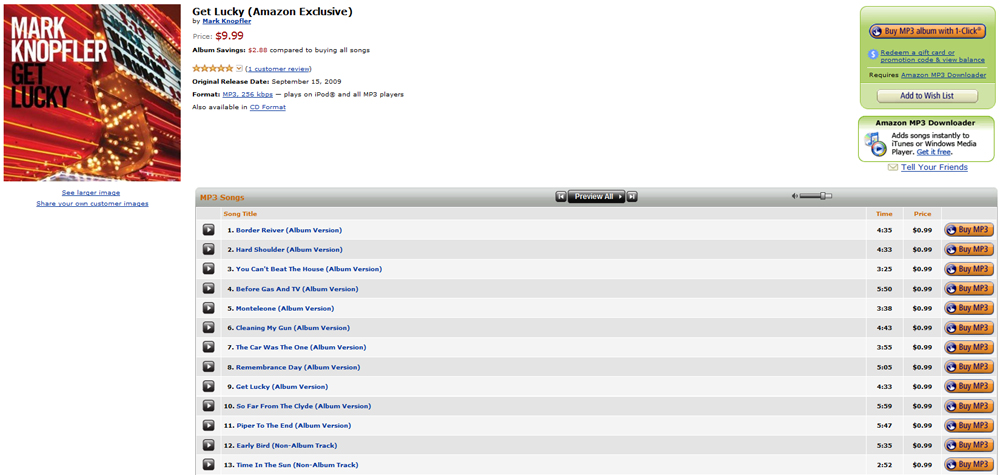Click the five-star rating graphic
Screen dimensions: 1000x475
(x=212, y=68)
